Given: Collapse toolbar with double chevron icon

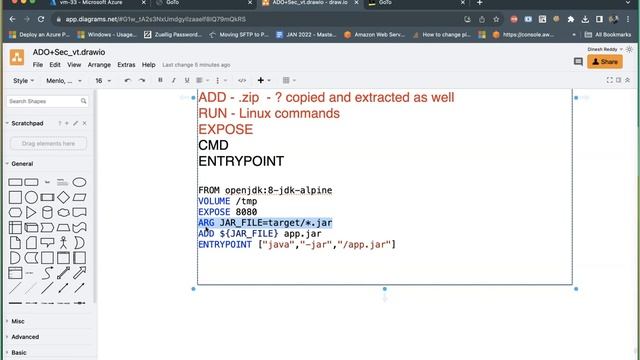Looking at the screenshot, I should click(x=627, y=80).
